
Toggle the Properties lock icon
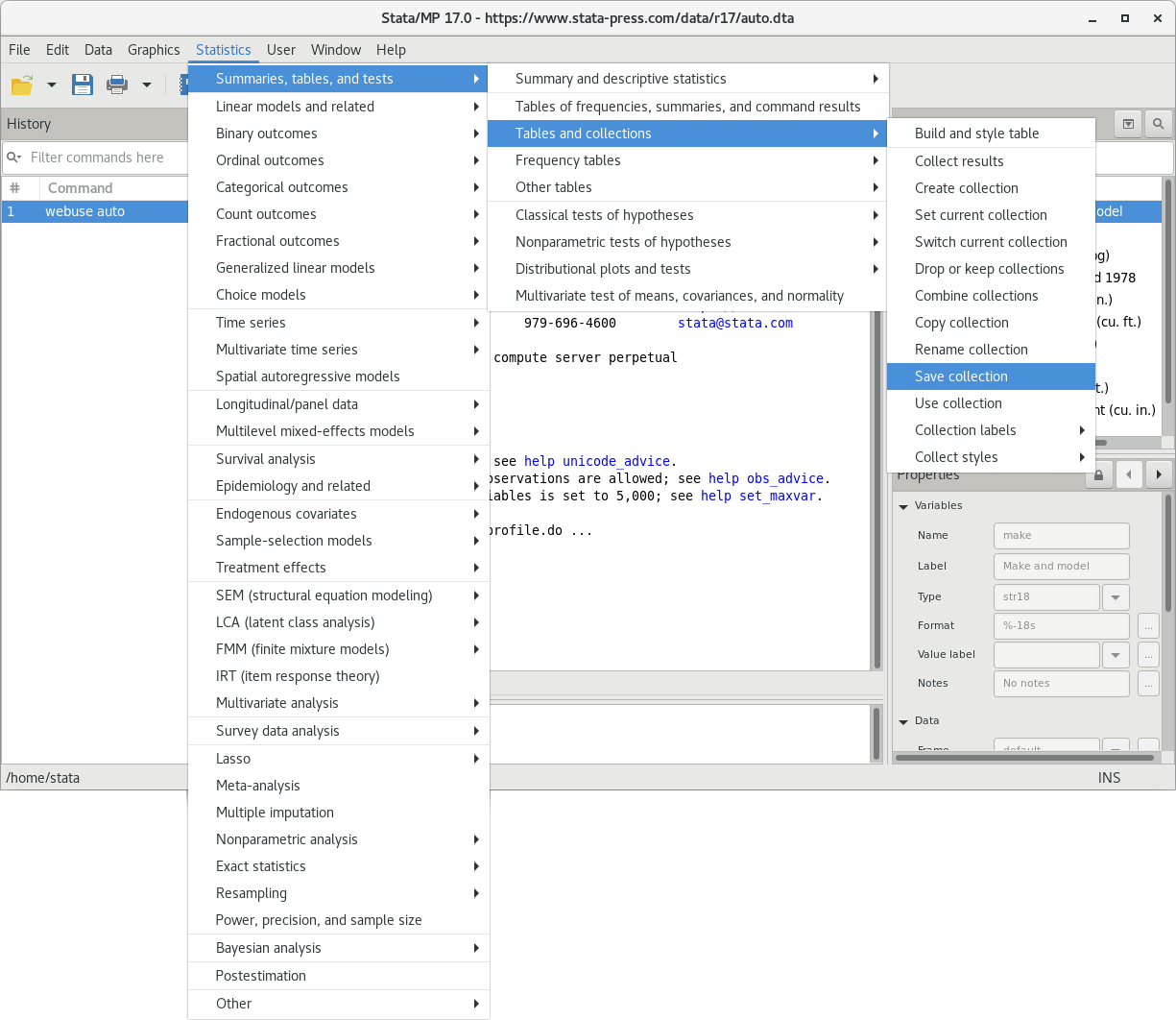click(1098, 474)
